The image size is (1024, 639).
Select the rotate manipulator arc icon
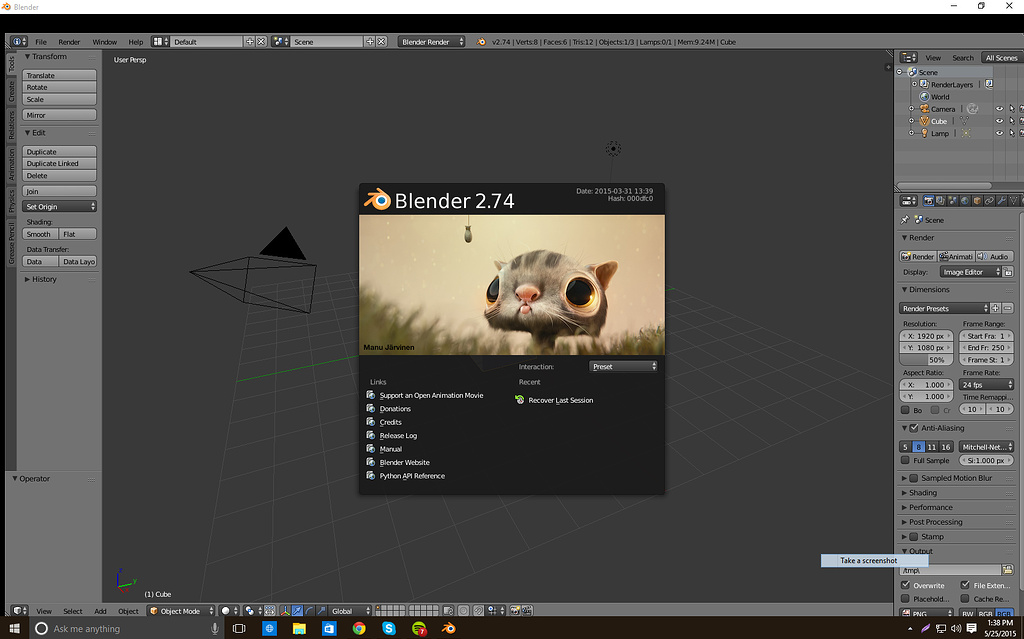pos(309,611)
